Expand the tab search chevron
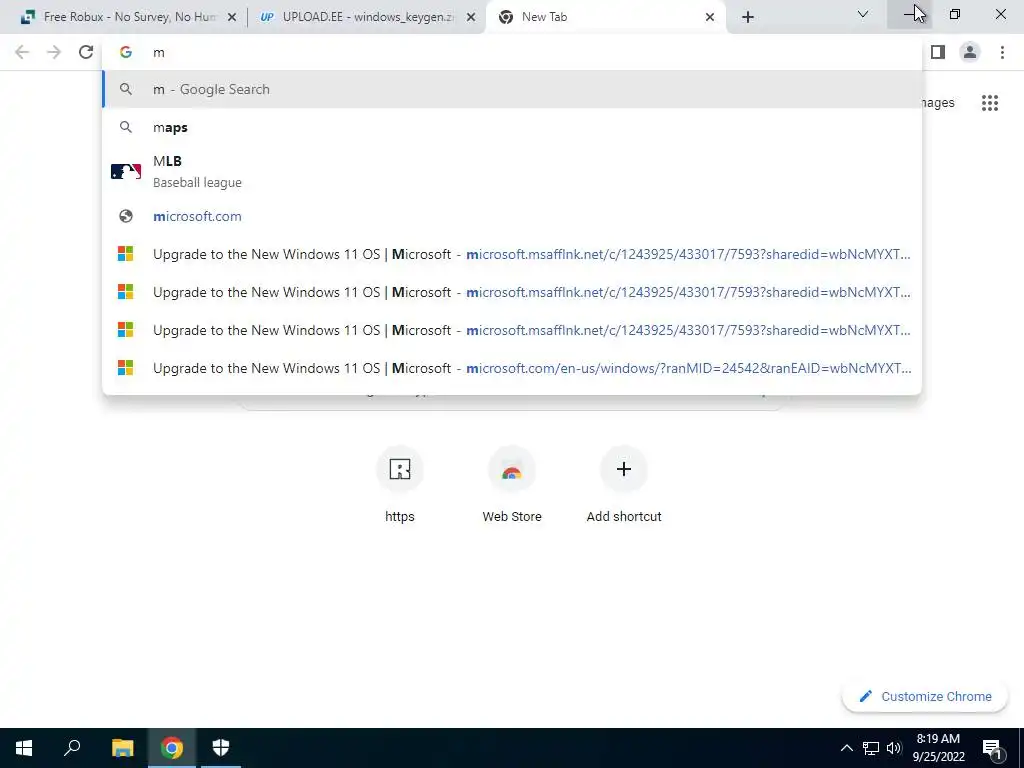 click(x=863, y=14)
